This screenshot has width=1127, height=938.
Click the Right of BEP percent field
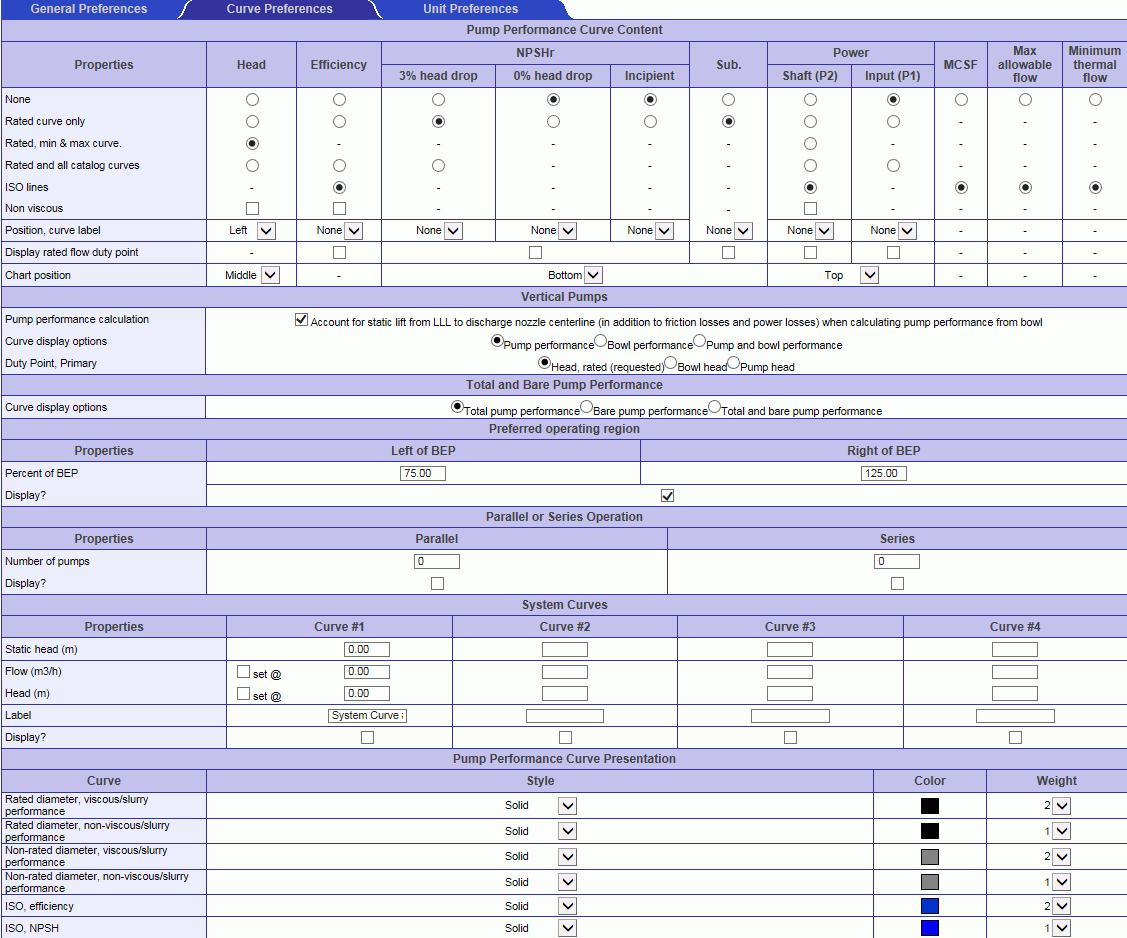click(883, 474)
